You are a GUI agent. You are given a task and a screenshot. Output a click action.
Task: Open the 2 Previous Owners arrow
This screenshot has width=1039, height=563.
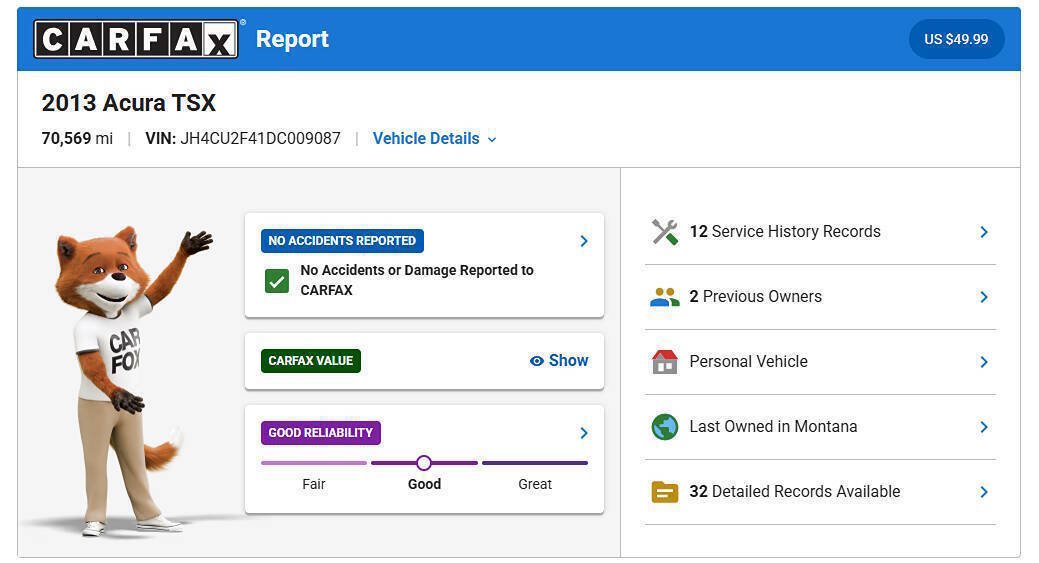984,297
